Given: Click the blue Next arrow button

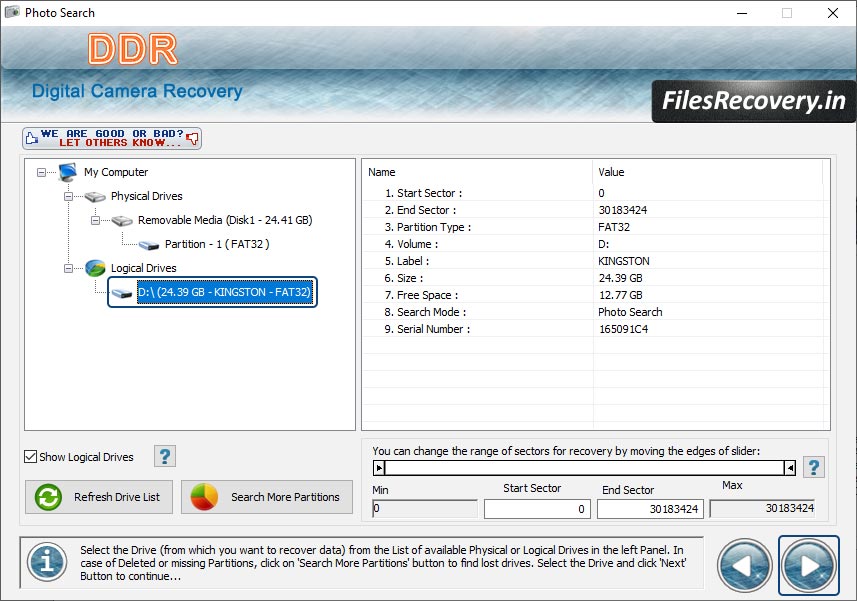Looking at the screenshot, I should (809, 566).
